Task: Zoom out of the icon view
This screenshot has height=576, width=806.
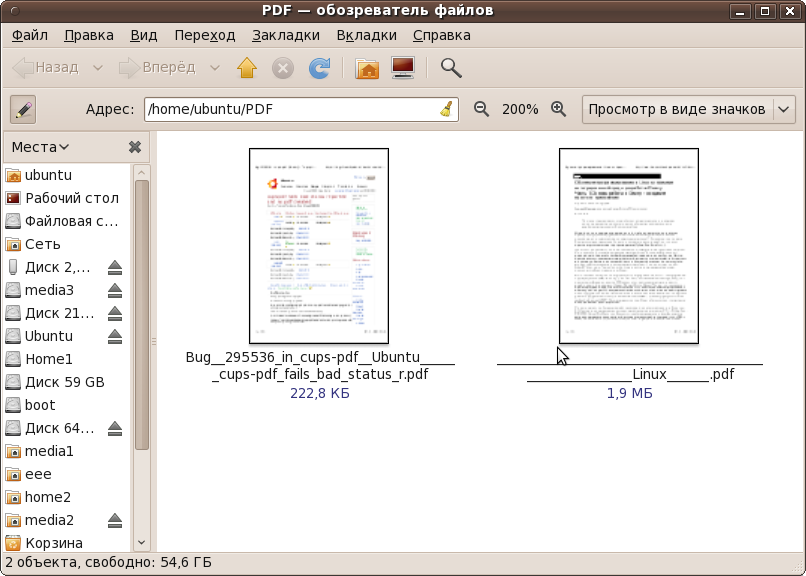Action: [x=481, y=109]
